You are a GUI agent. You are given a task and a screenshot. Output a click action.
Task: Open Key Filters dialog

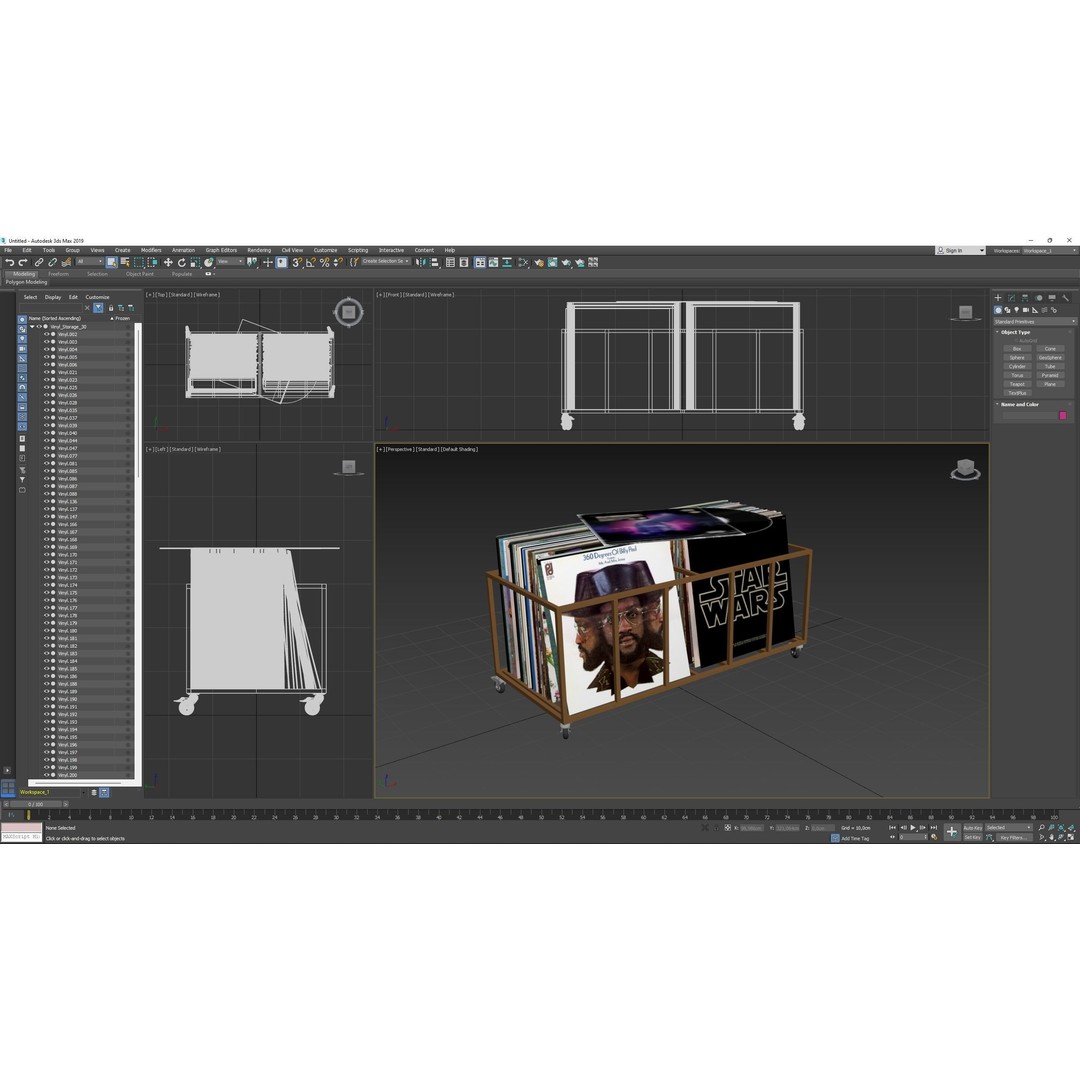click(x=1014, y=837)
